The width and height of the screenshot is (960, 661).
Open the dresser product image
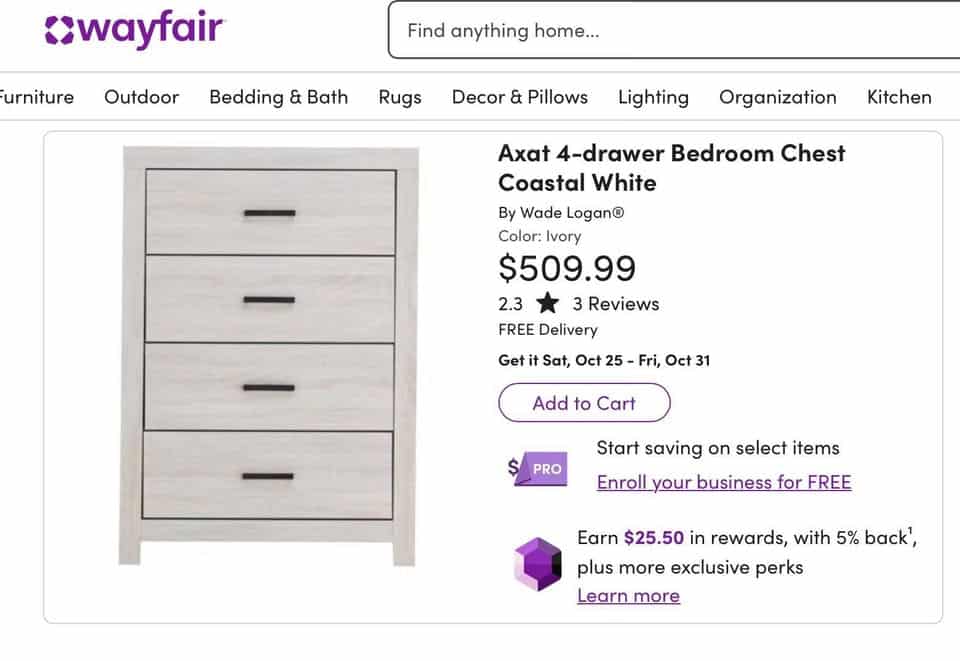(x=268, y=355)
